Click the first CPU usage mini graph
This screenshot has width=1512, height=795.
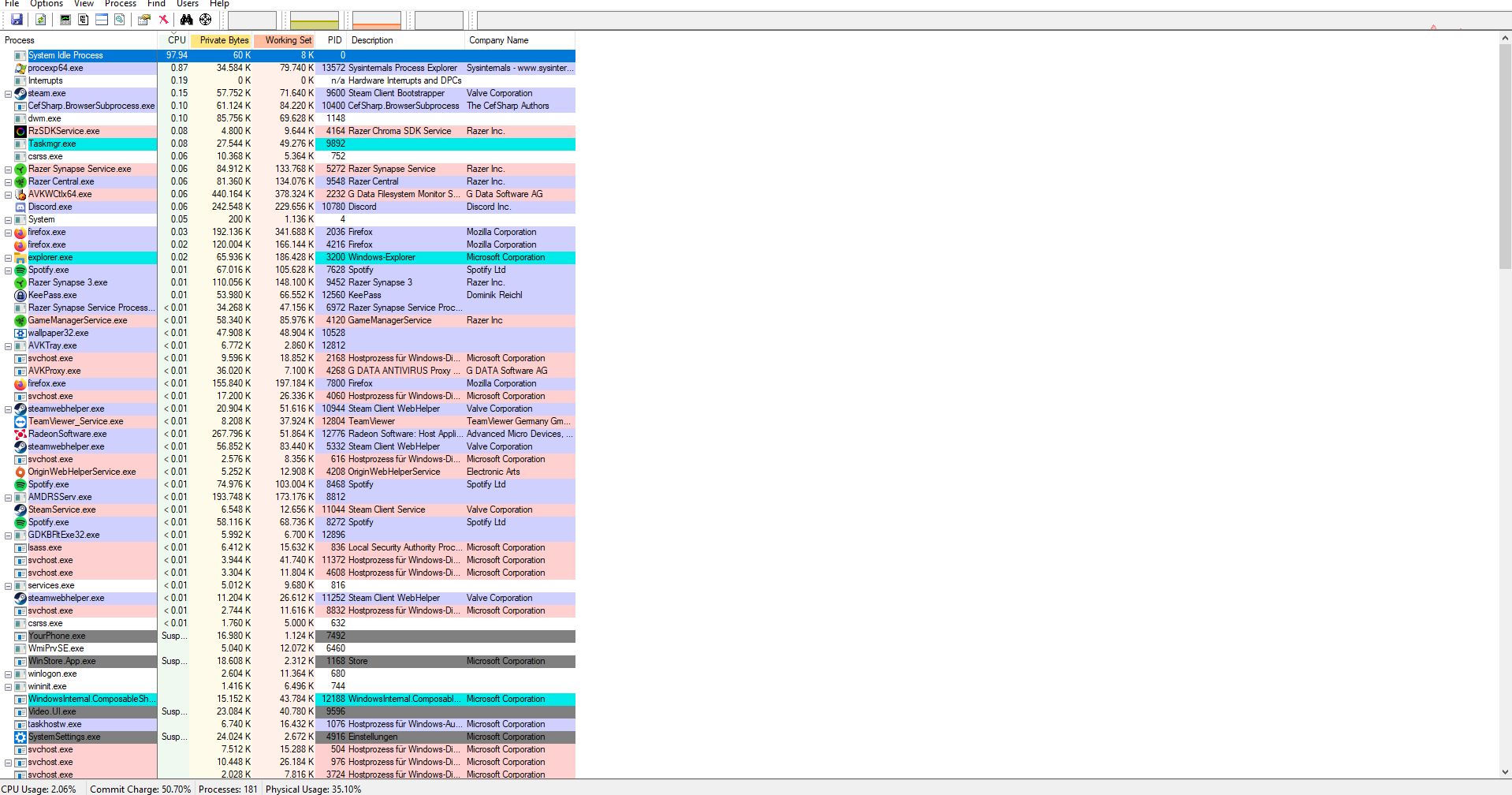click(252, 21)
